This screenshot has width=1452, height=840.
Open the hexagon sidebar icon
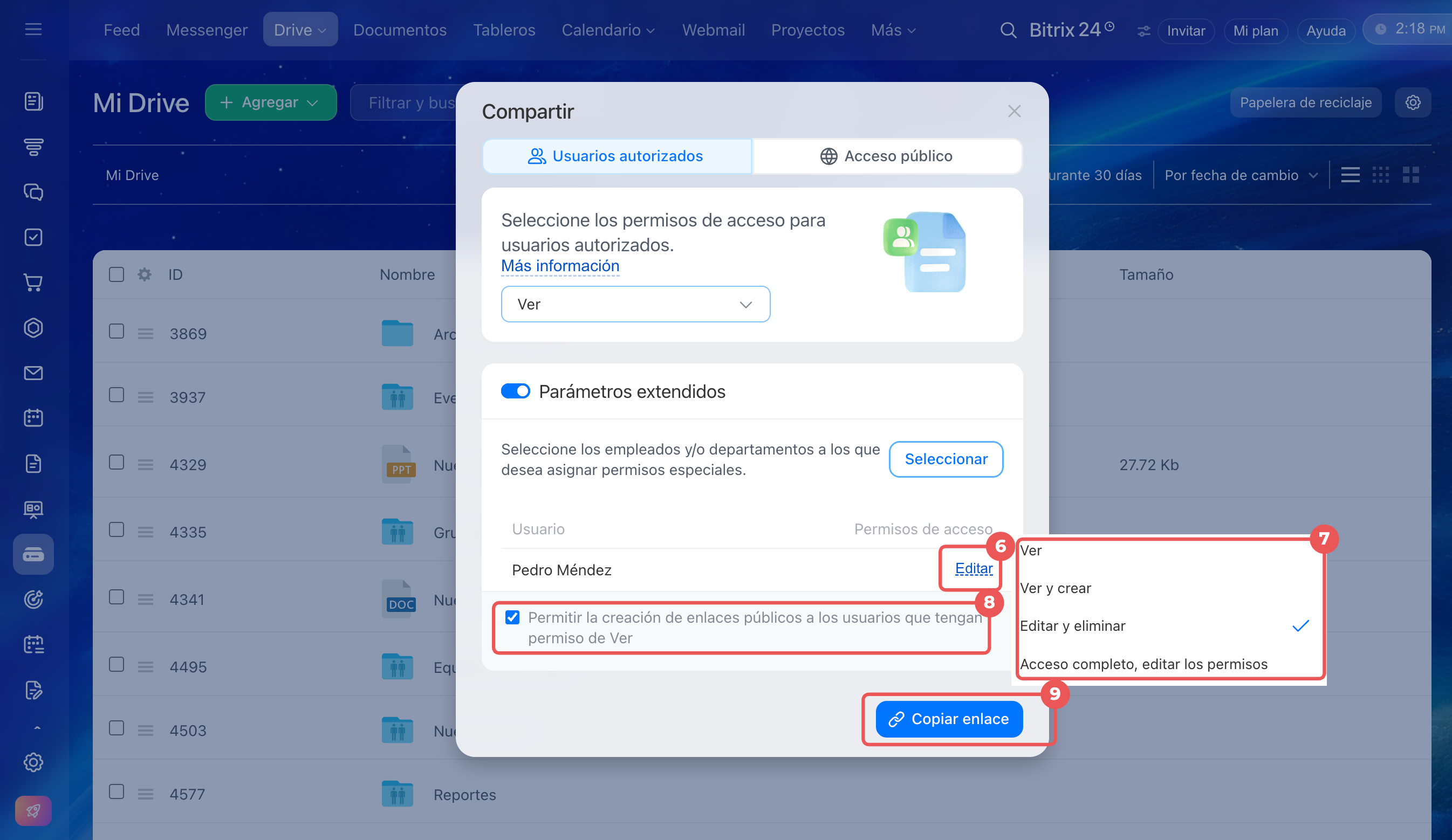coord(33,328)
